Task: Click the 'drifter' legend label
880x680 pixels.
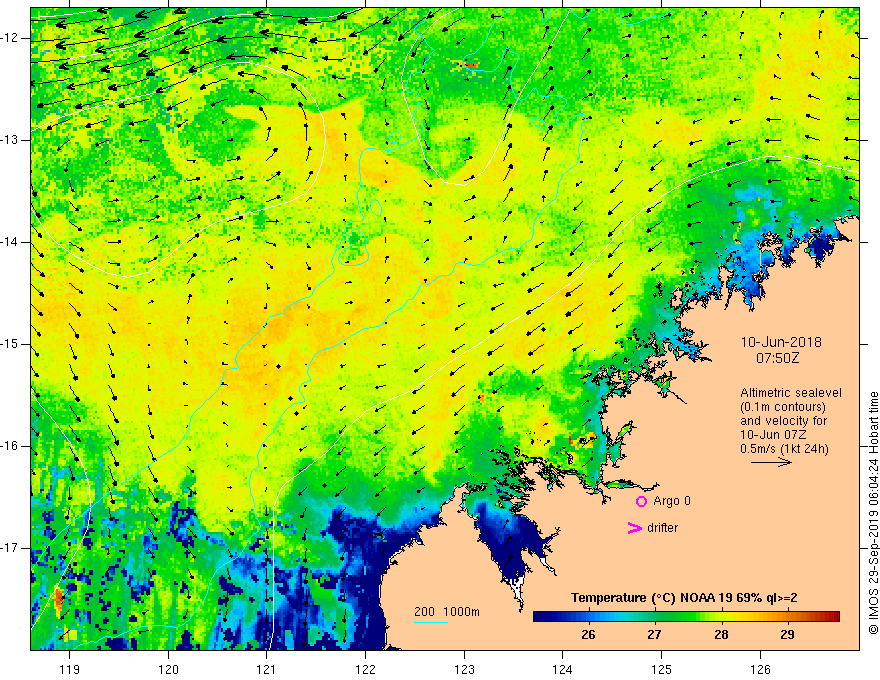Action: (x=662, y=528)
